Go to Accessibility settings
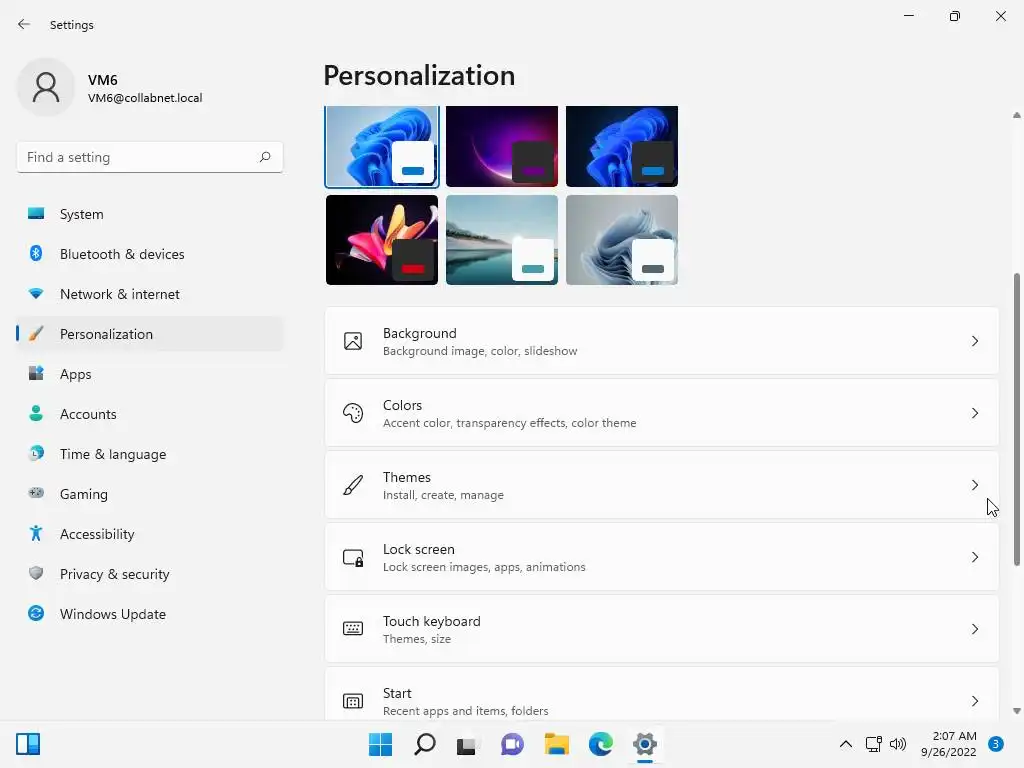Image resolution: width=1024 pixels, height=768 pixels. pos(150,534)
